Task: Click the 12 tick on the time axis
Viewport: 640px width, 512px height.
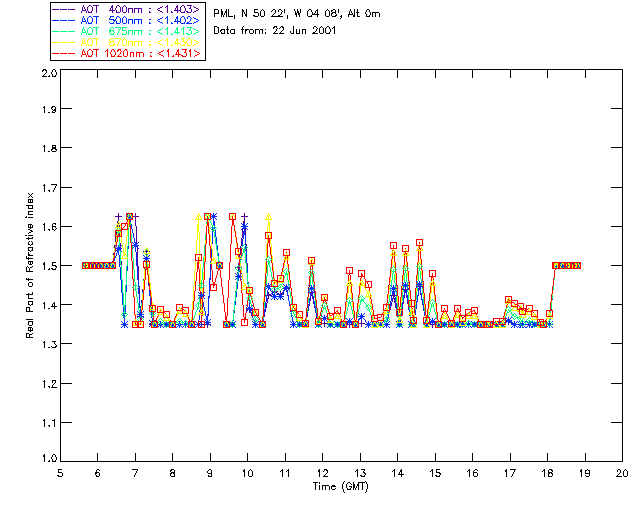Action: pos(323,473)
